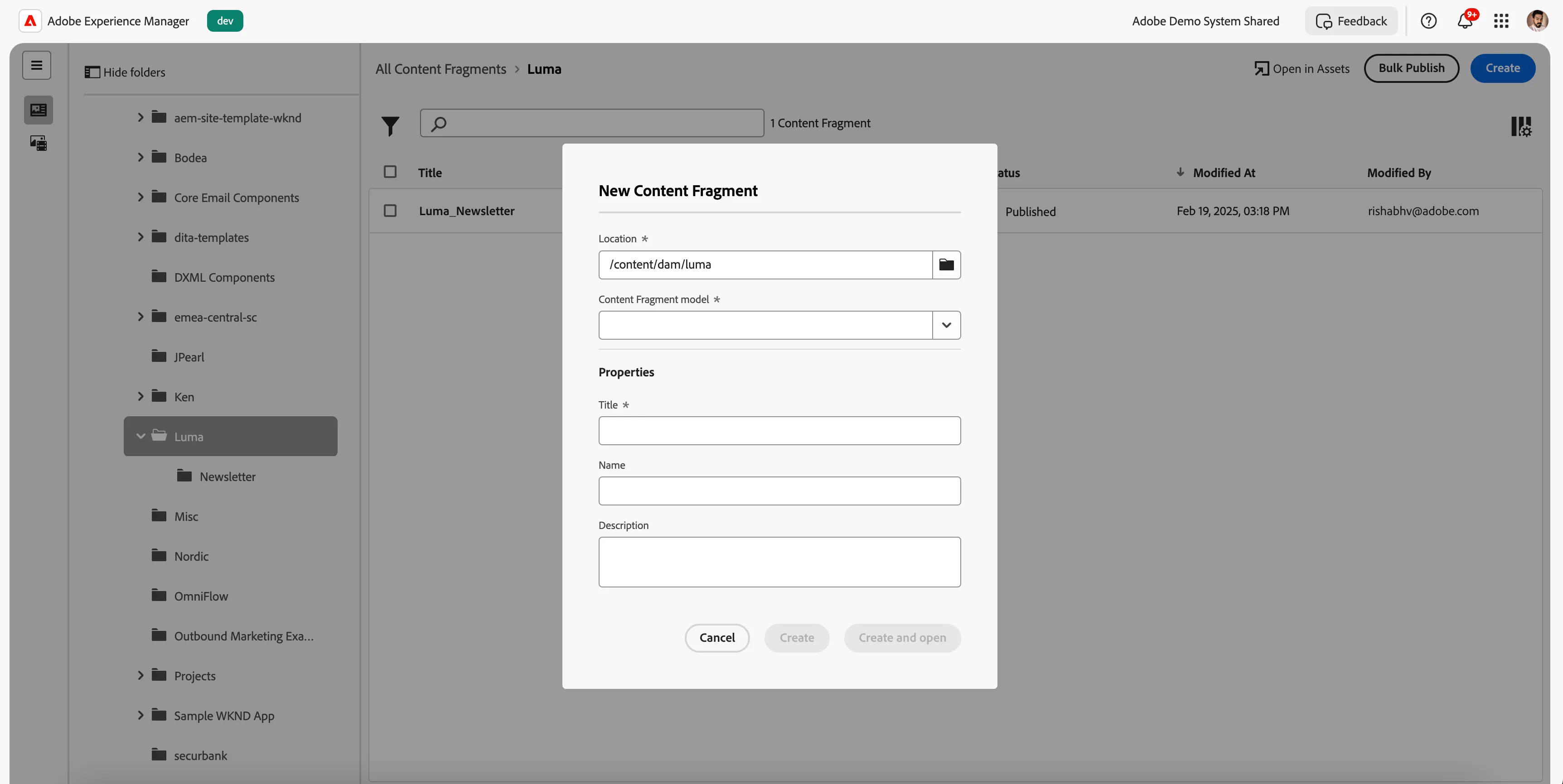Expand the Ken folder
This screenshot has height=784, width=1563.
(x=140, y=396)
